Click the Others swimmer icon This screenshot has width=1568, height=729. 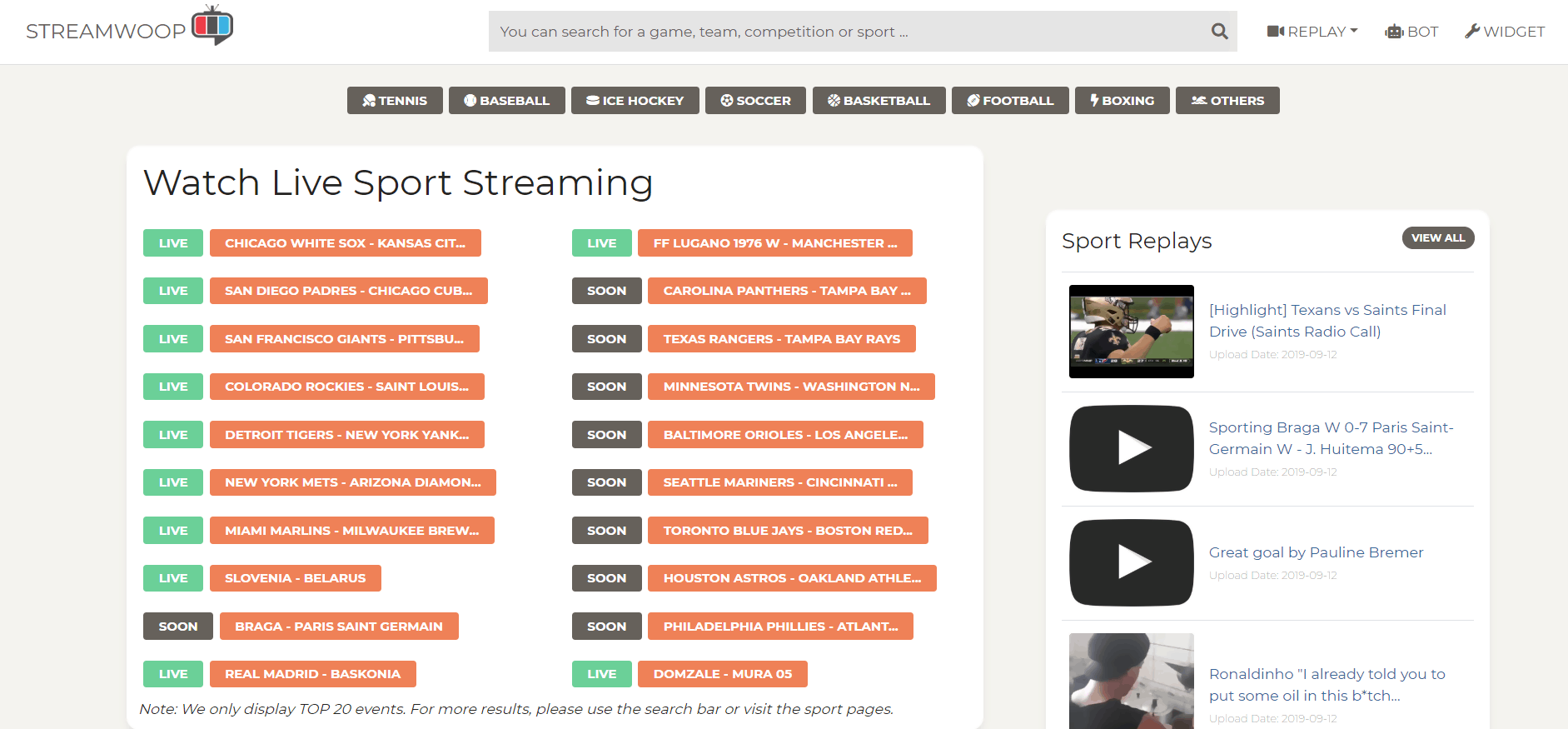[1199, 101]
